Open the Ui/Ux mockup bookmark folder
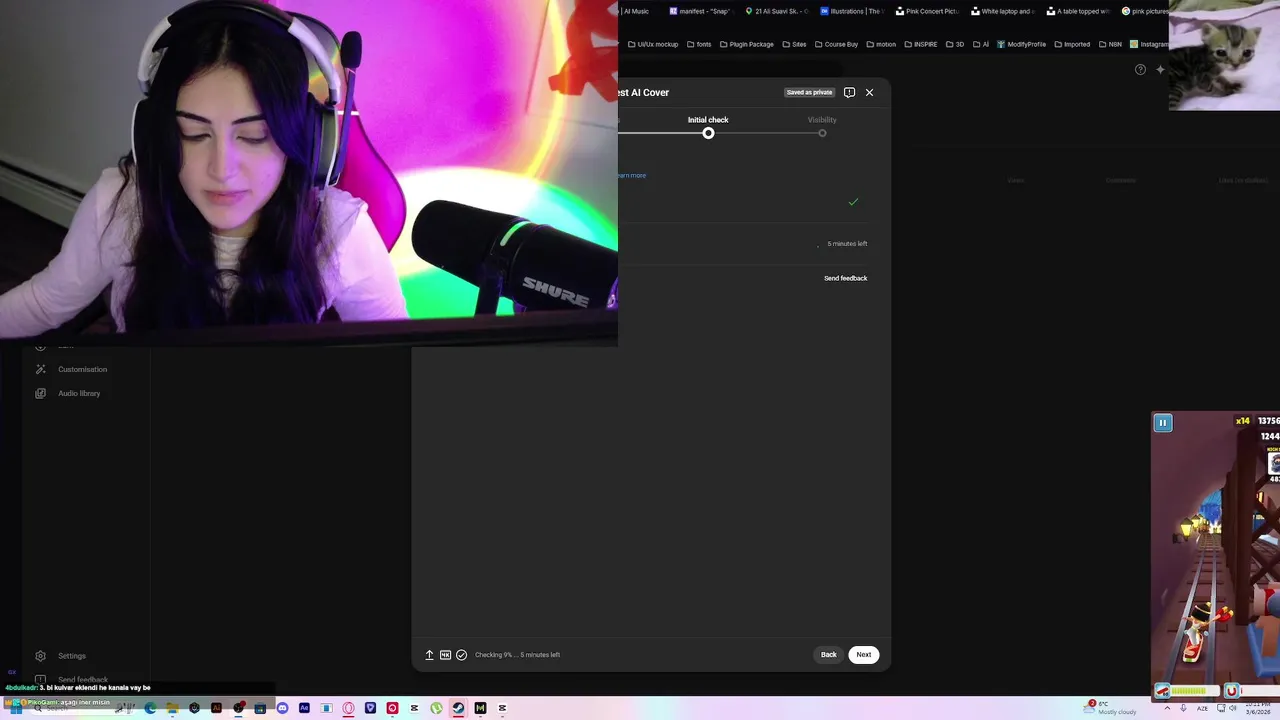The height and width of the screenshot is (720, 1280). coord(653,44)
